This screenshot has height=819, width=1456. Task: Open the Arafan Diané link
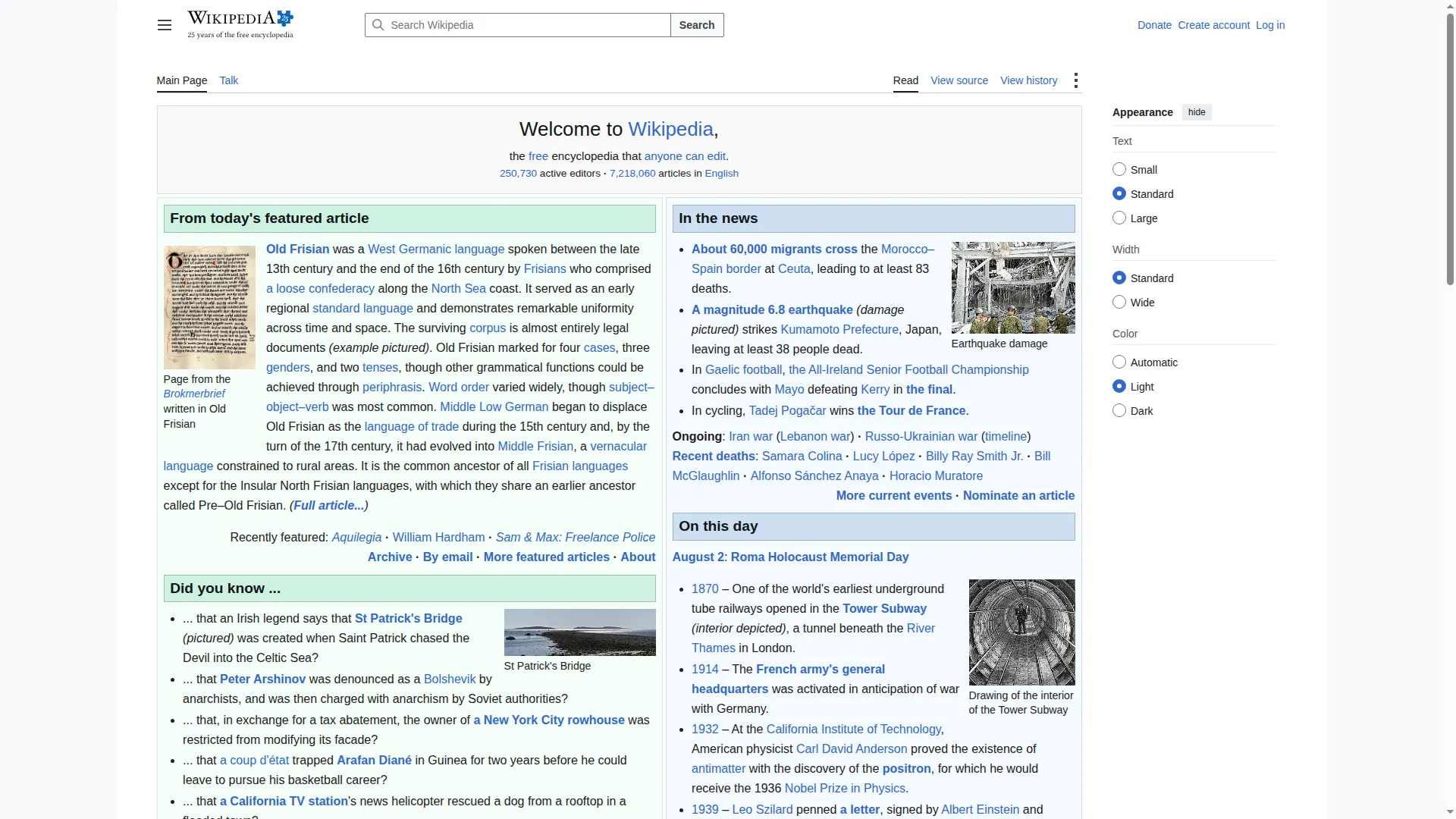pyautogui.click(x=374, y=760)
